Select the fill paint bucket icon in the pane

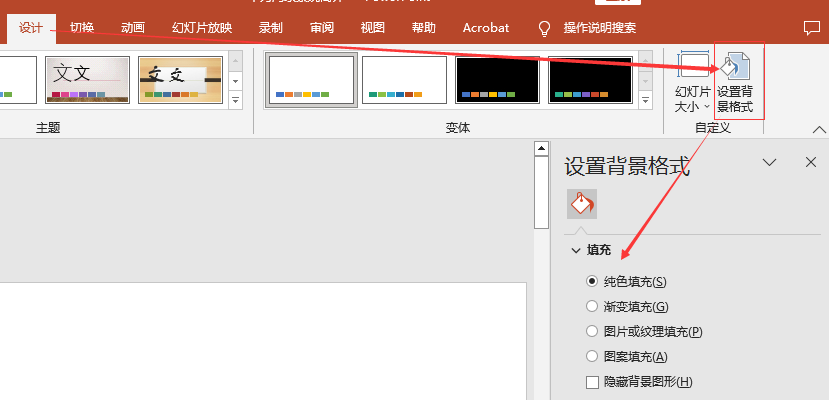582,204
